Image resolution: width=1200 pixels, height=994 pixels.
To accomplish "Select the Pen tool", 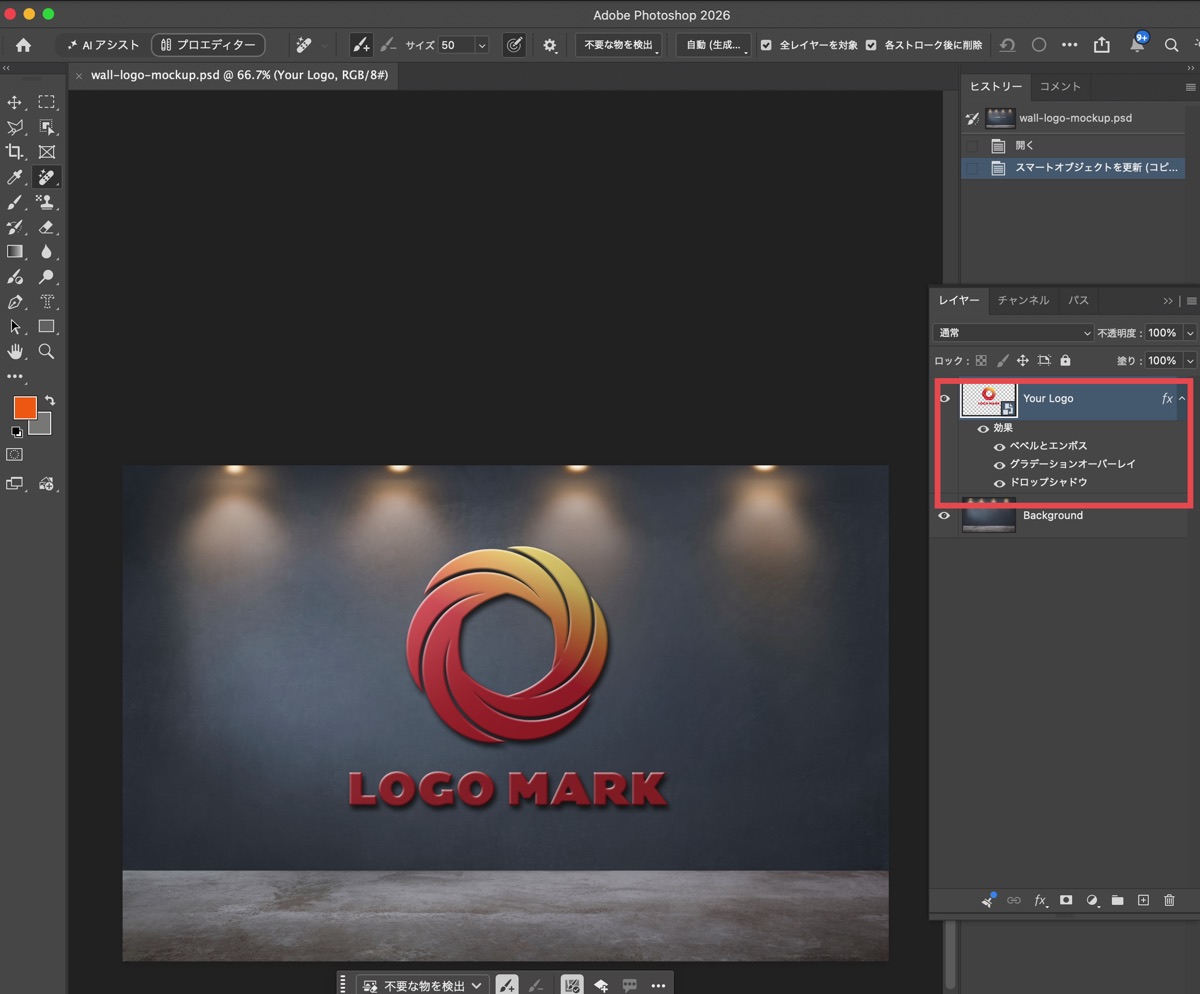I will click(15, 302).
